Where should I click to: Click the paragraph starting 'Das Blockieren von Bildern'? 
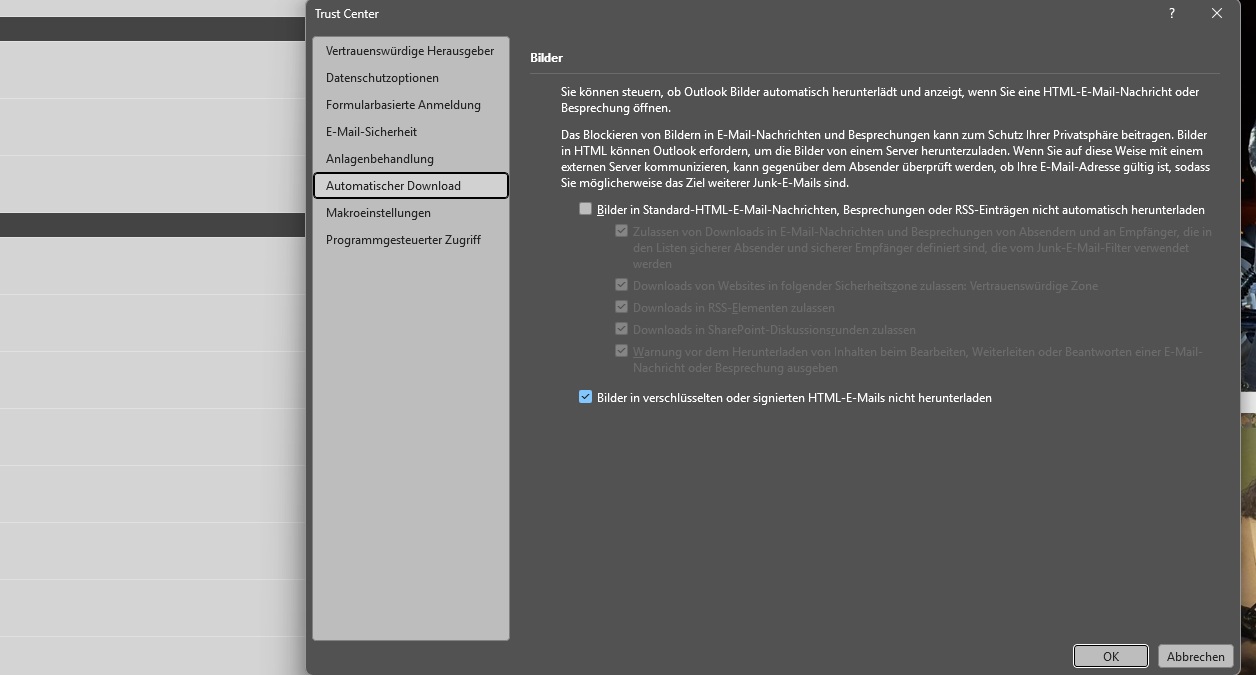(885, 159)
